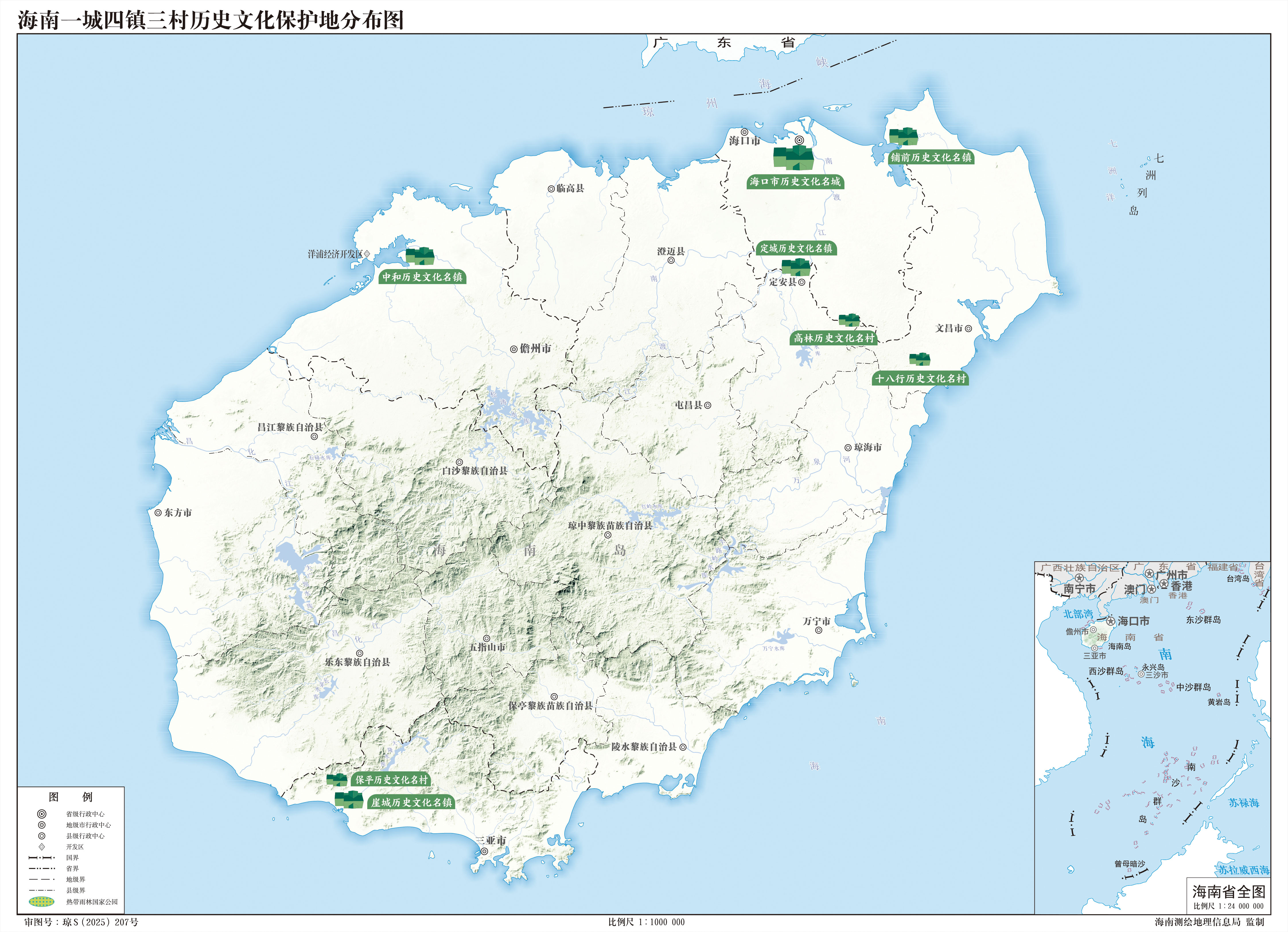Click the 铺前历史文化名镇 building icon
This screenshot has height=932, width=1288.
coord(903,137)
